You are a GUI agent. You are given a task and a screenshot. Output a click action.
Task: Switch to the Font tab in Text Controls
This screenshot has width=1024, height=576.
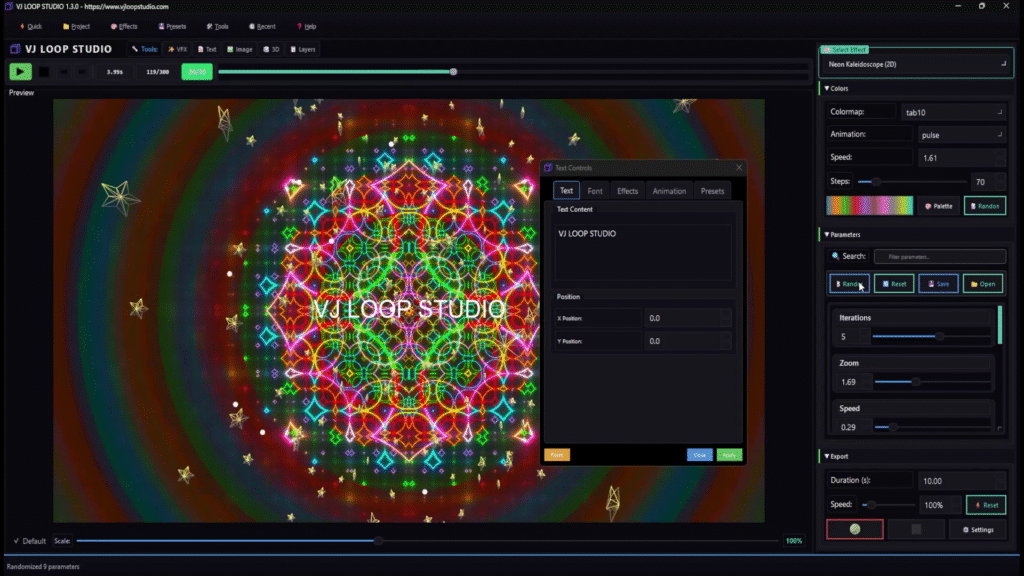pyautogui.click(x=595, y=191)
